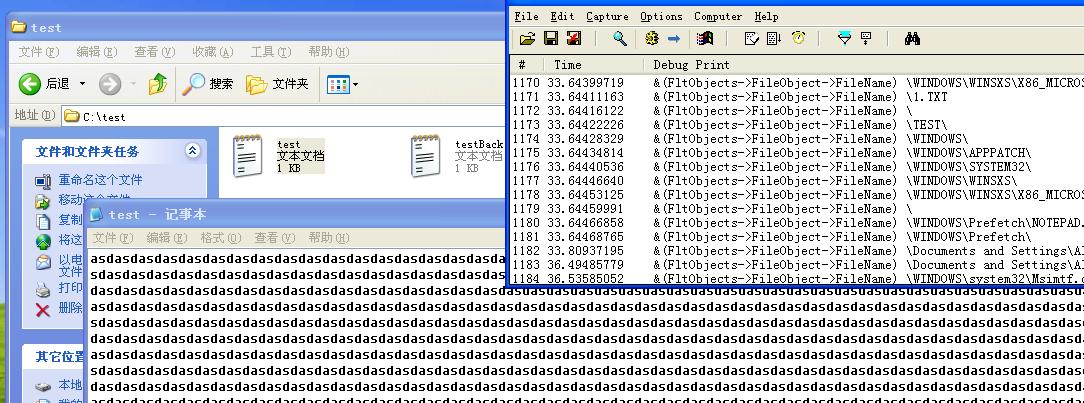Image resolution: width=1084 pixels, height=403 pixels.
Task: Click the green Back arrow in Explorer
Action: [30, 84]
